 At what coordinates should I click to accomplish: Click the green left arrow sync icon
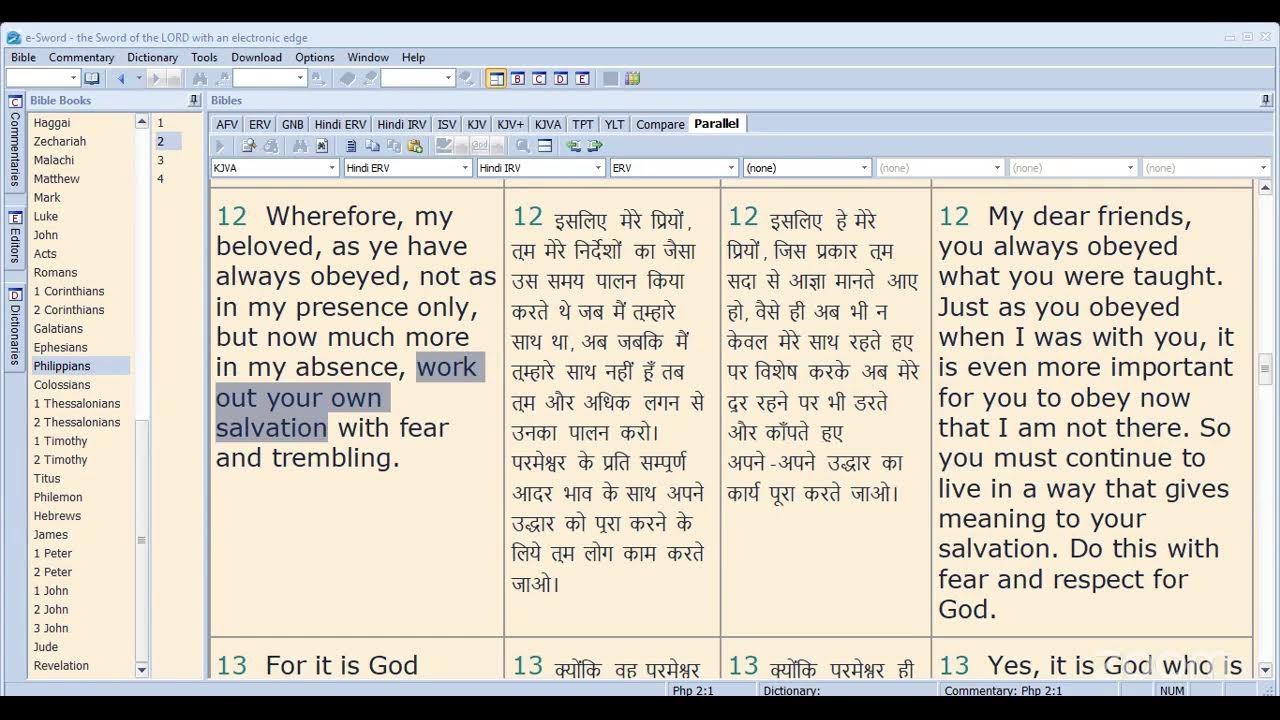coord(573,146)
